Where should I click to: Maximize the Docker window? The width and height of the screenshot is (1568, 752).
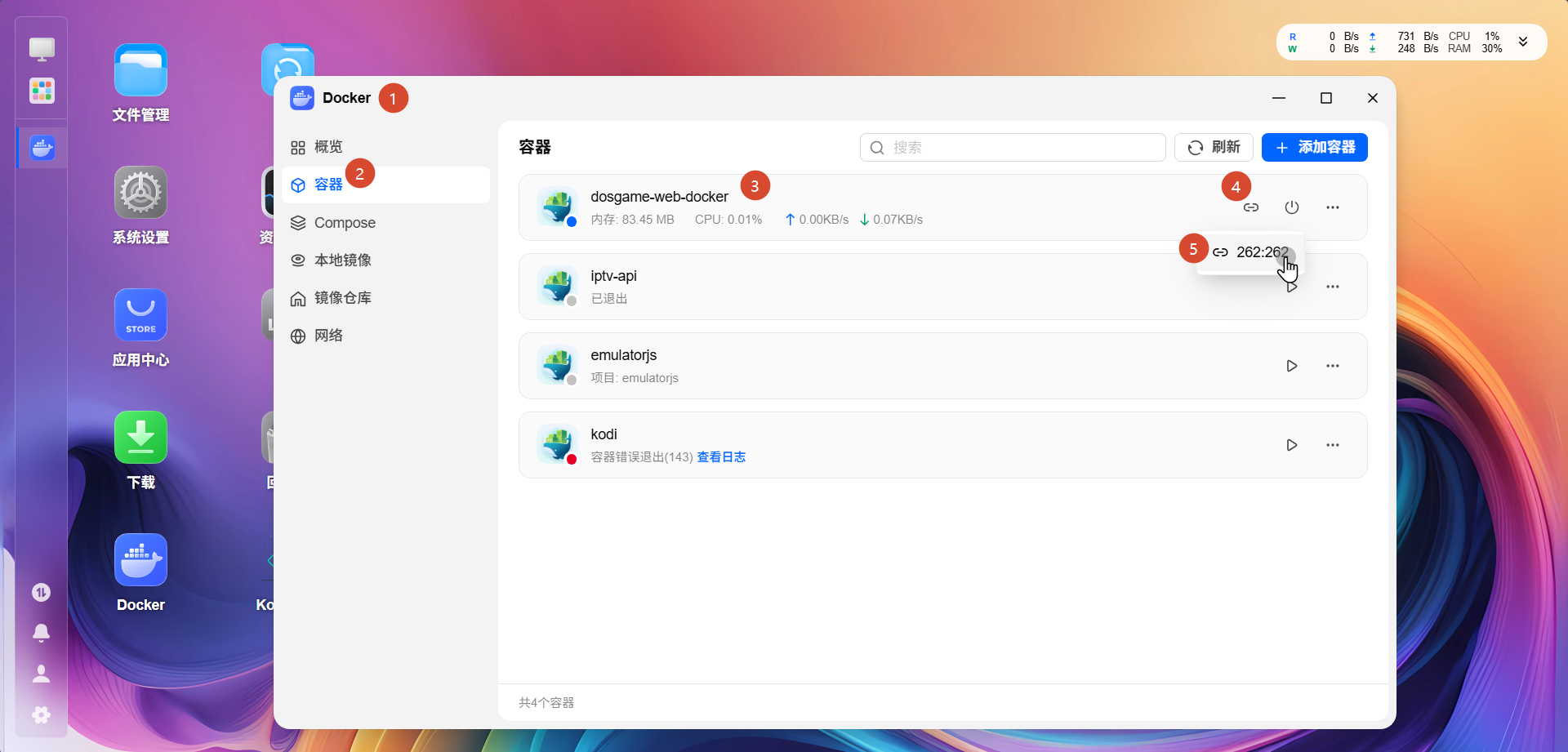(1326, 98)
